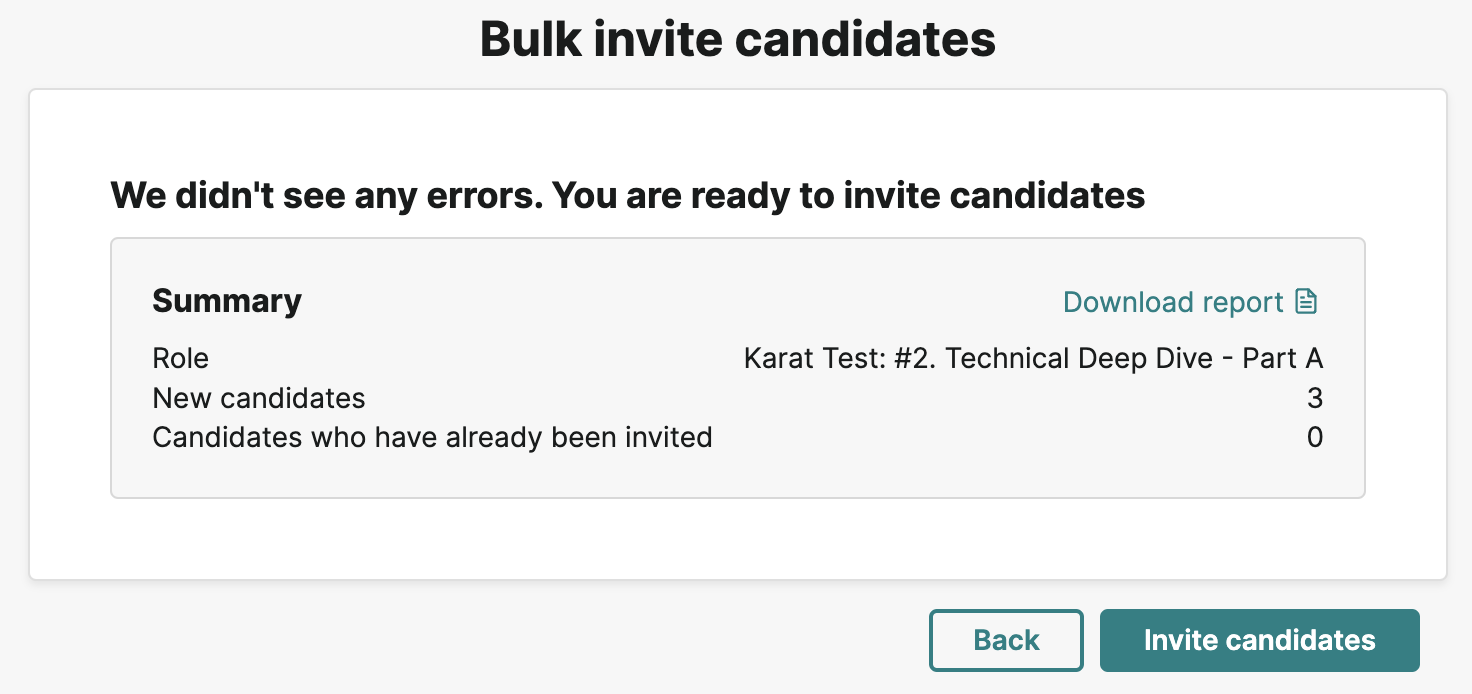Click the already invited count of 0
The width and height of the screenshot is (1472, 694).
tap(1314, 437)
